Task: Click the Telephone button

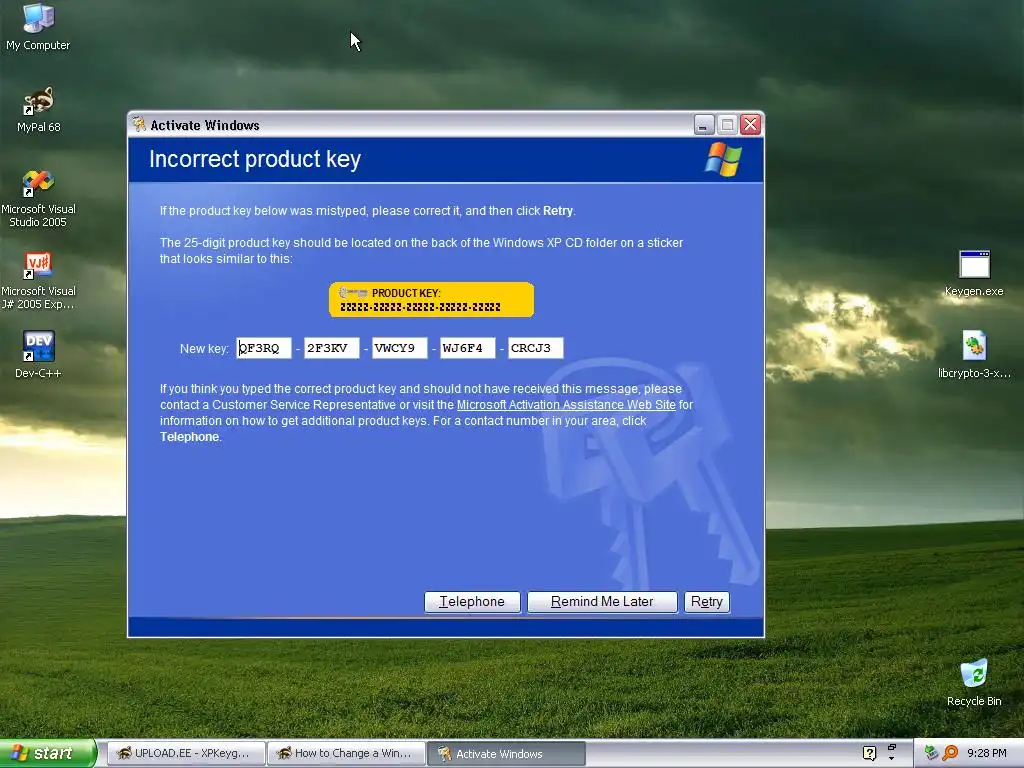Action: pyautogui.click(x=472, y=601)
